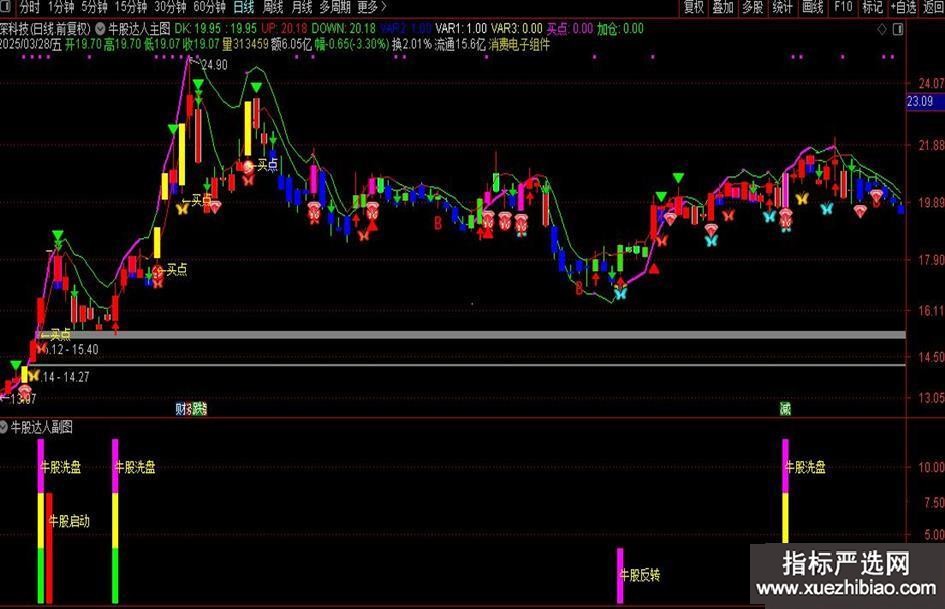Click the 6.12 - 15.40 range label
Screen dimensions: 945x609
tap(71, 350)
